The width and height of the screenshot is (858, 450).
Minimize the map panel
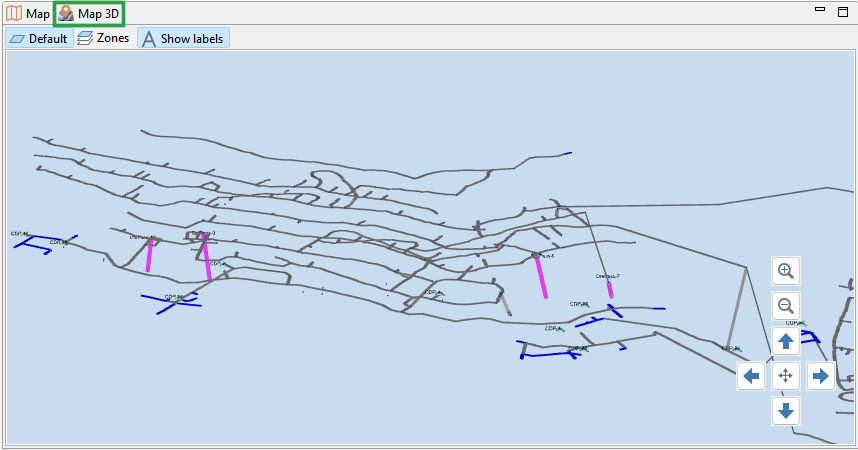pyautogui.click(x=820, y=9)
